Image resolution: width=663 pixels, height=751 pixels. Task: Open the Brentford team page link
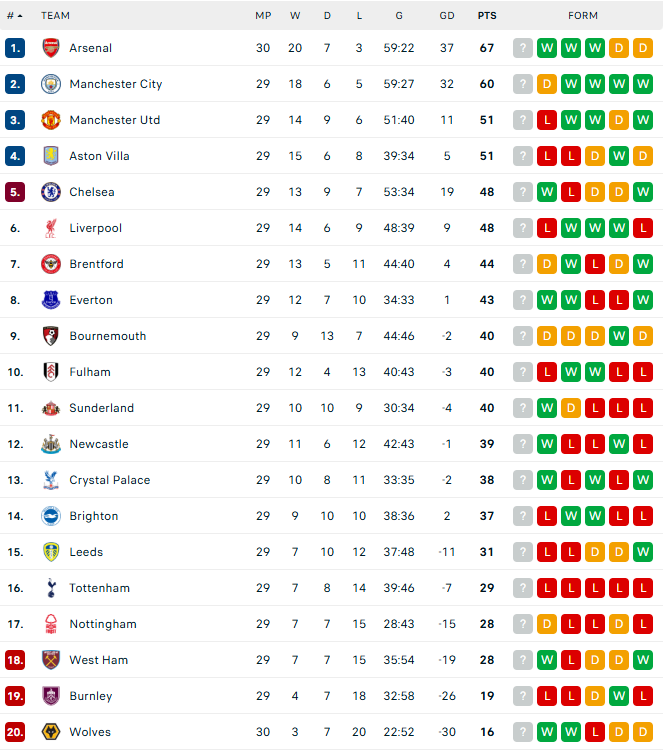coord(96,264)
